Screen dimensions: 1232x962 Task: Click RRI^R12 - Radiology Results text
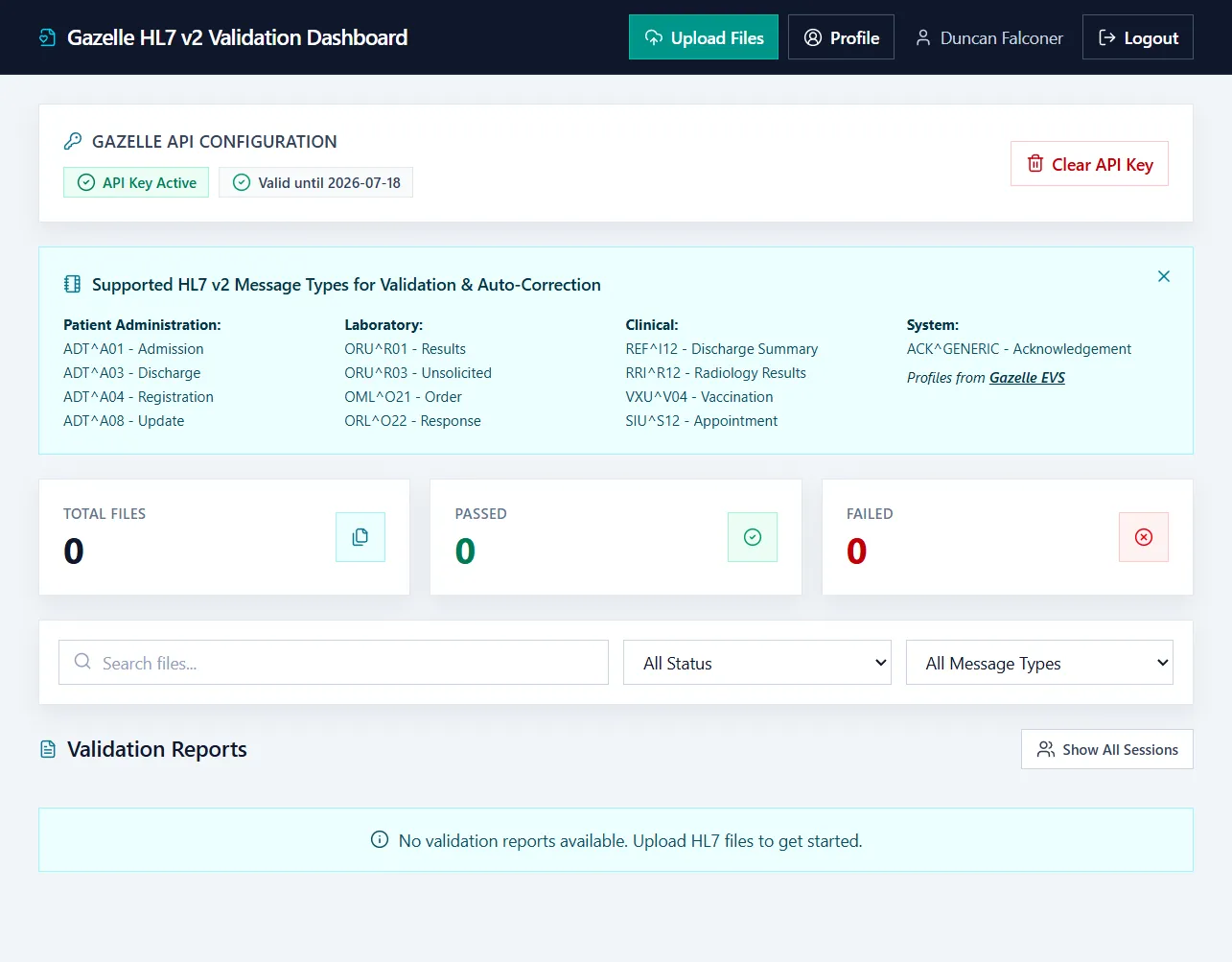click(716, 373)
